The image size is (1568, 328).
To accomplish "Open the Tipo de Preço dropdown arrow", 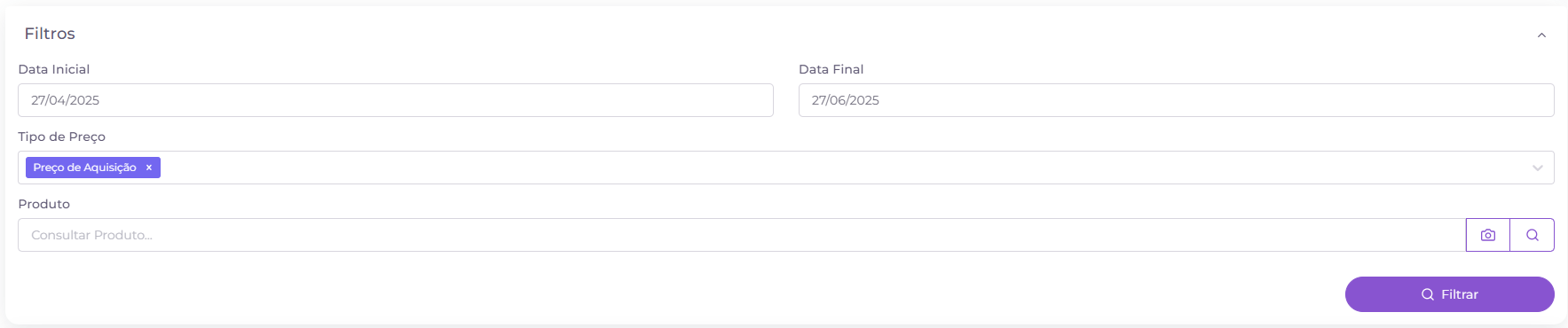I will click(1538, 168).
